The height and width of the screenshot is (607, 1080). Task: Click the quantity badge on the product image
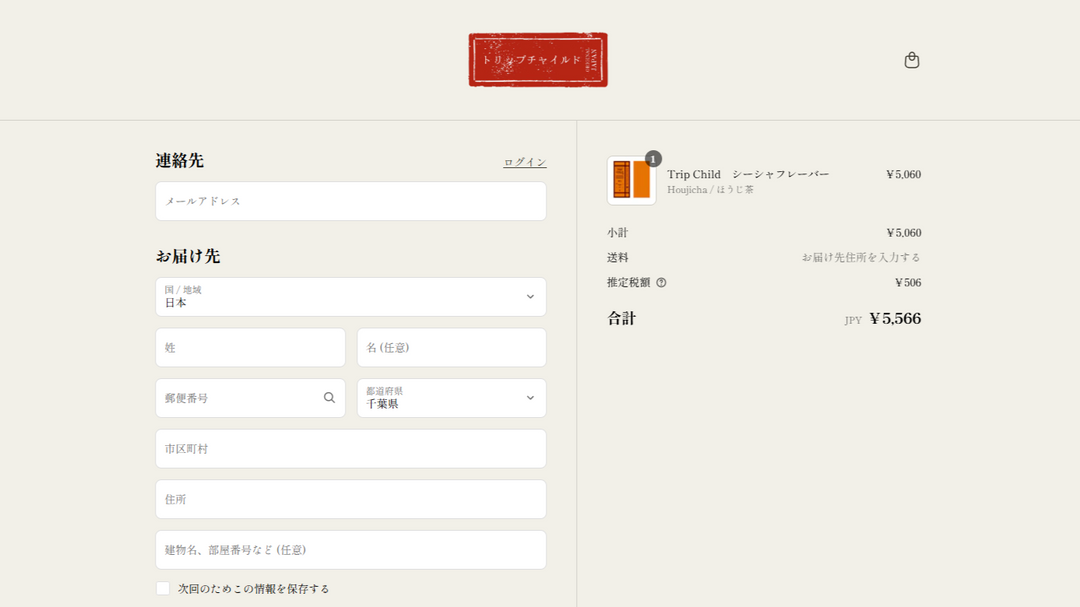point(653,159)
